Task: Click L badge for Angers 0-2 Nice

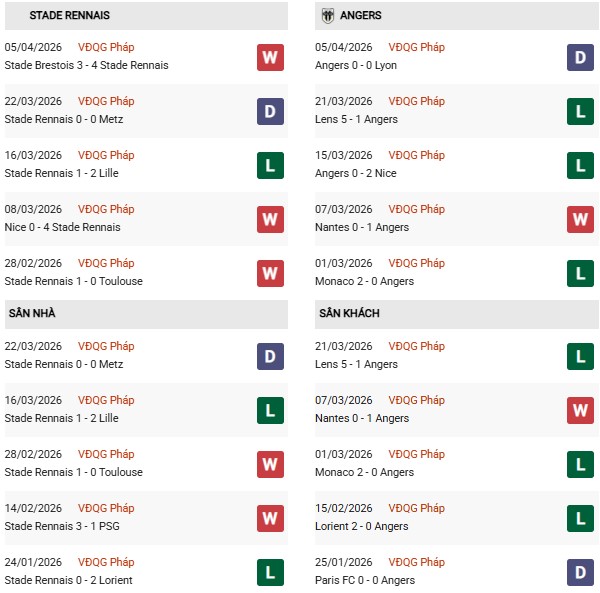Action: tap(580, 165)
